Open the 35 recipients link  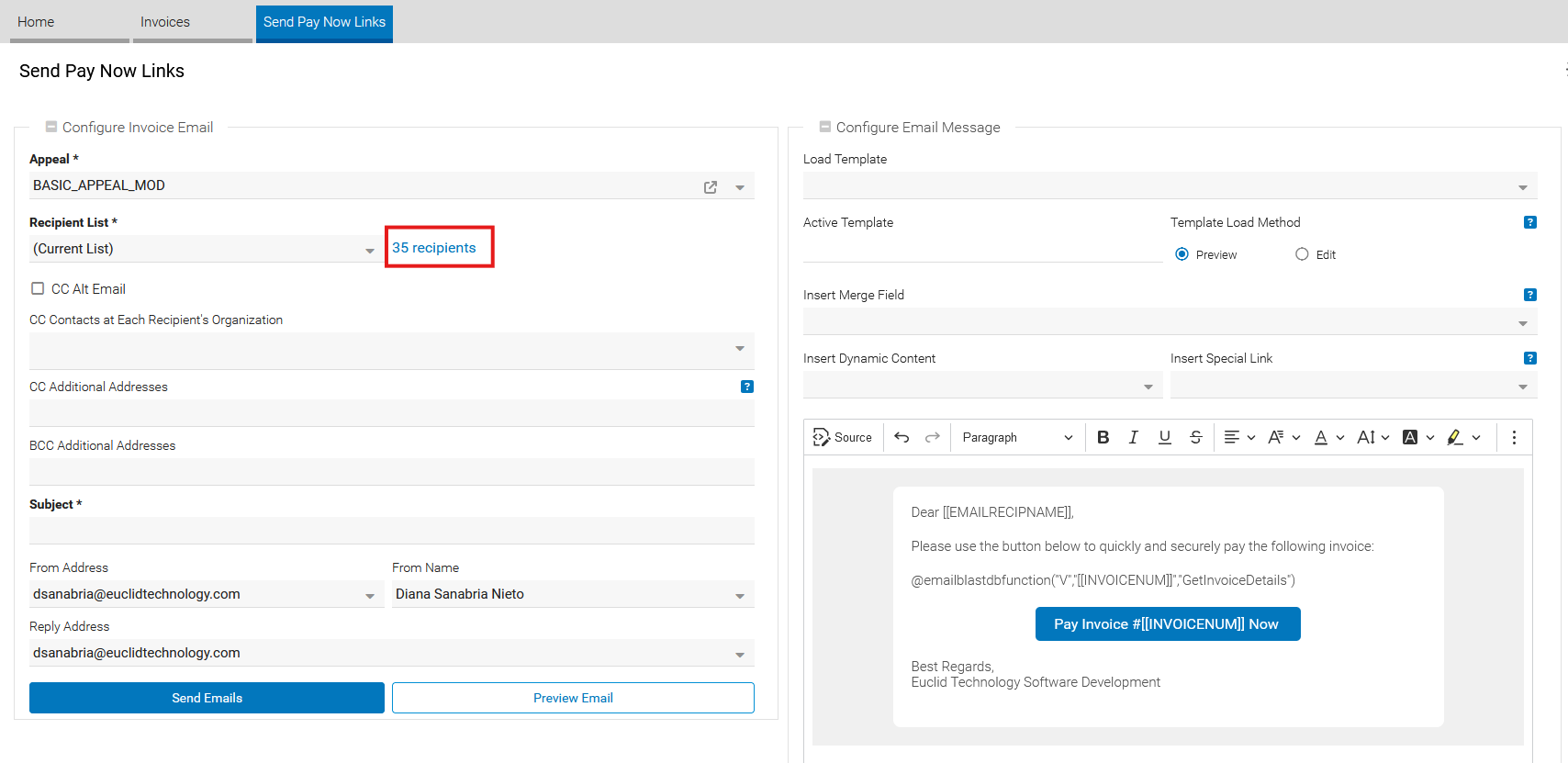coord(434,248)
